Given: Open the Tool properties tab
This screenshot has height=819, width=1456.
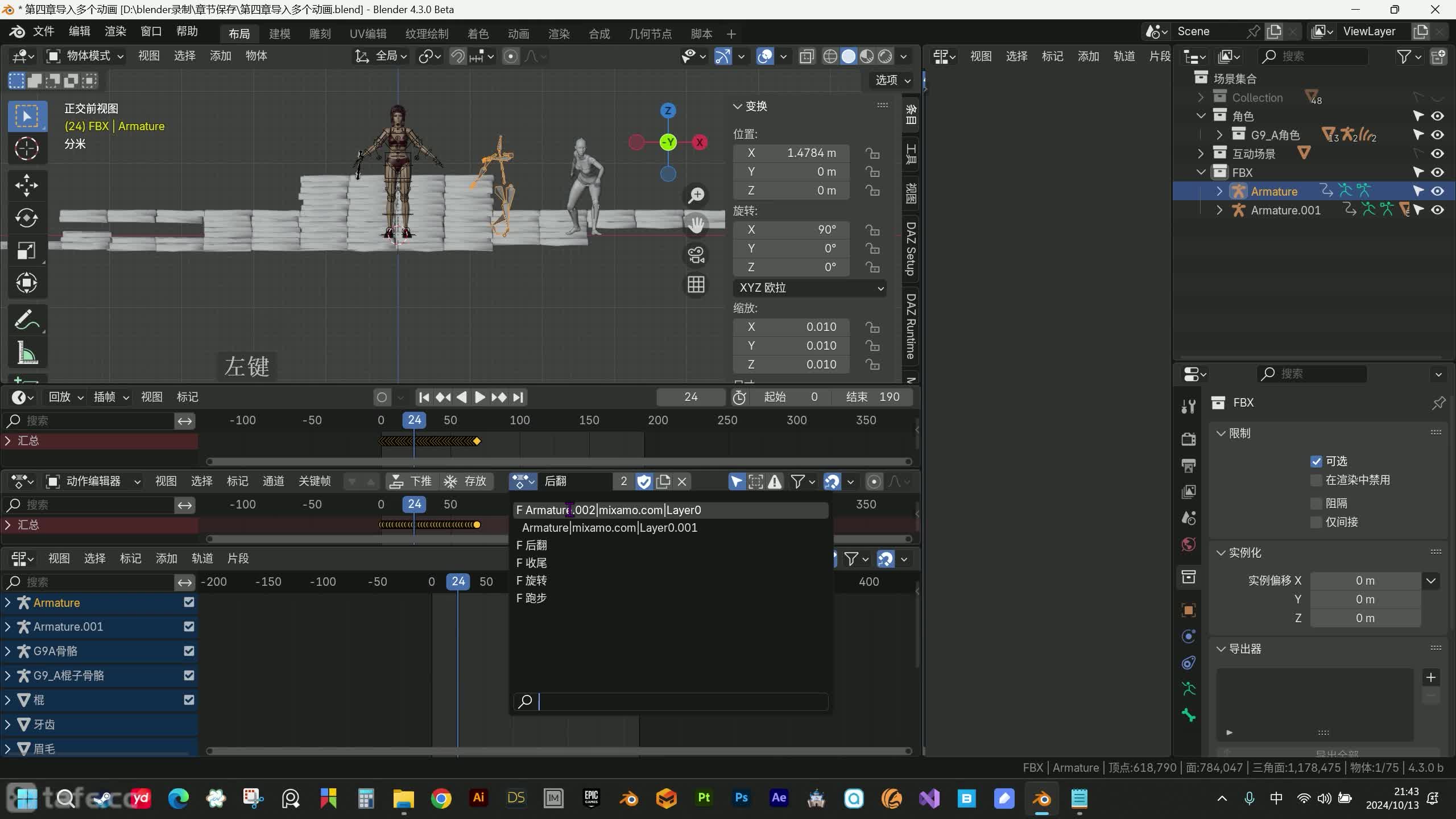Looking at the screenshot, I should pos(1189,406).
